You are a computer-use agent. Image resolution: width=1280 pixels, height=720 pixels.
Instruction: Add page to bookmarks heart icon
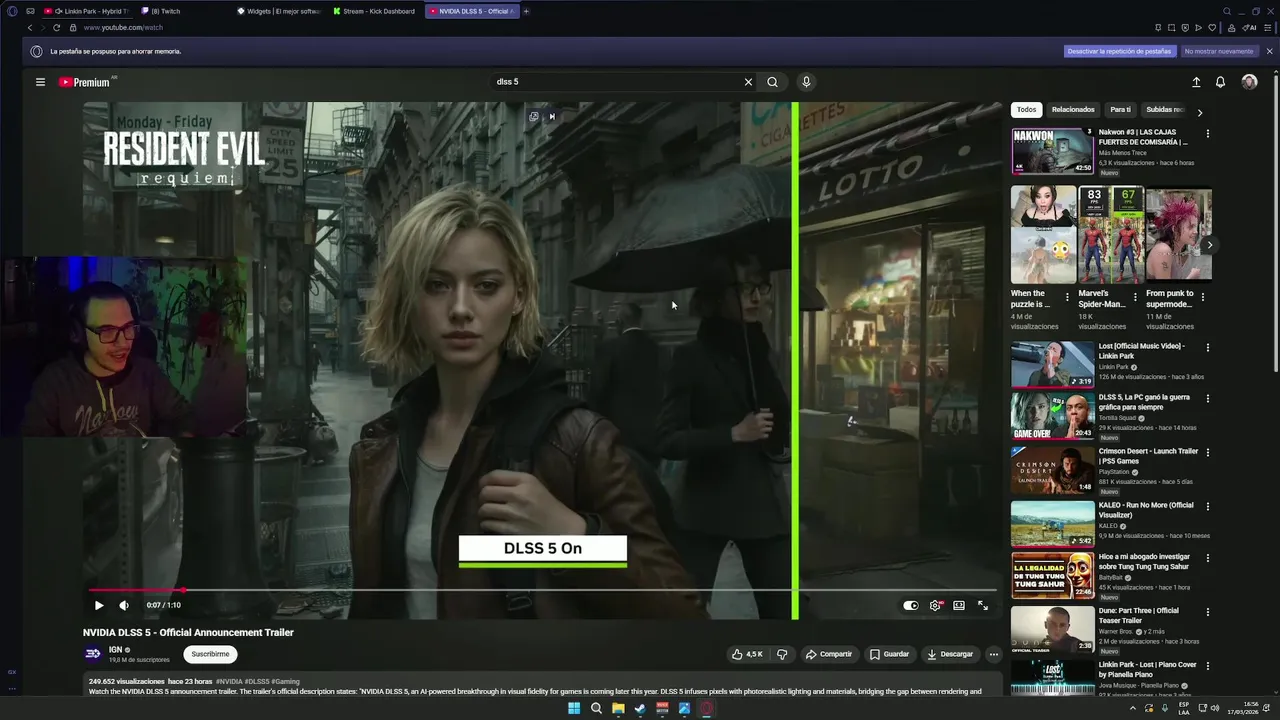[x=1212, y=27]
